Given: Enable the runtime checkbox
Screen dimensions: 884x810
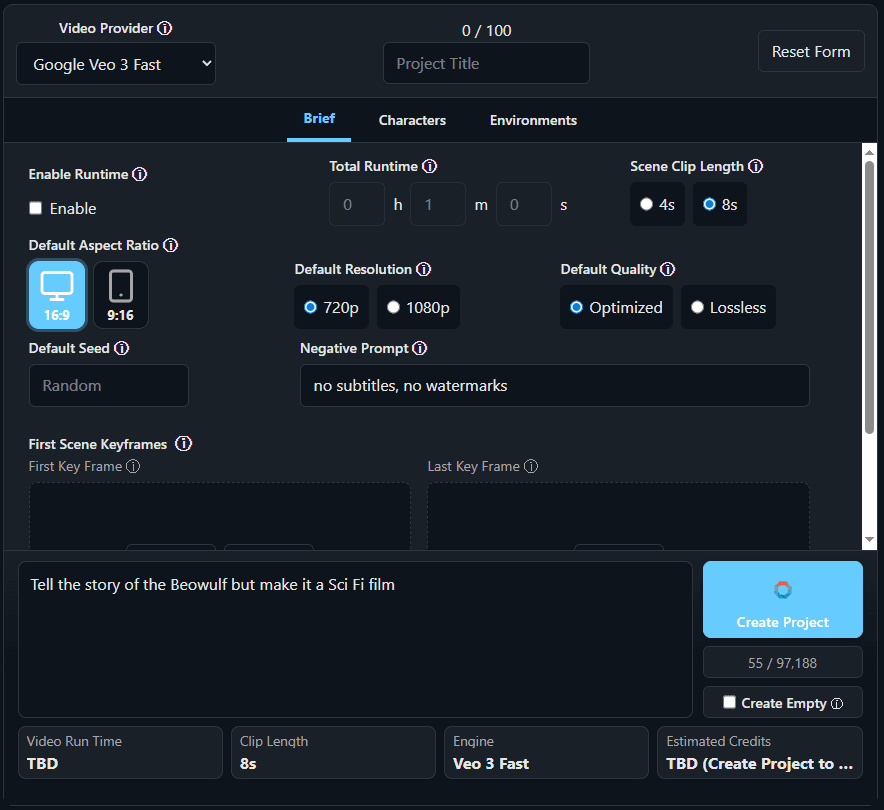Looking at the screenshot, I should (x=35, y=208).
